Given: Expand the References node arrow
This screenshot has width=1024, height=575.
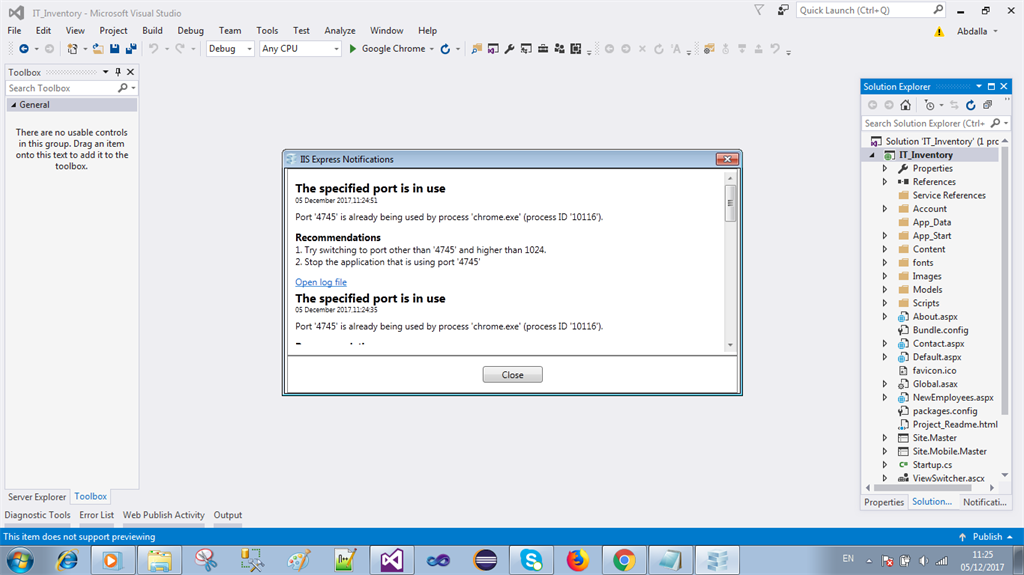Looking at the screenshot, I should [885, 182].
